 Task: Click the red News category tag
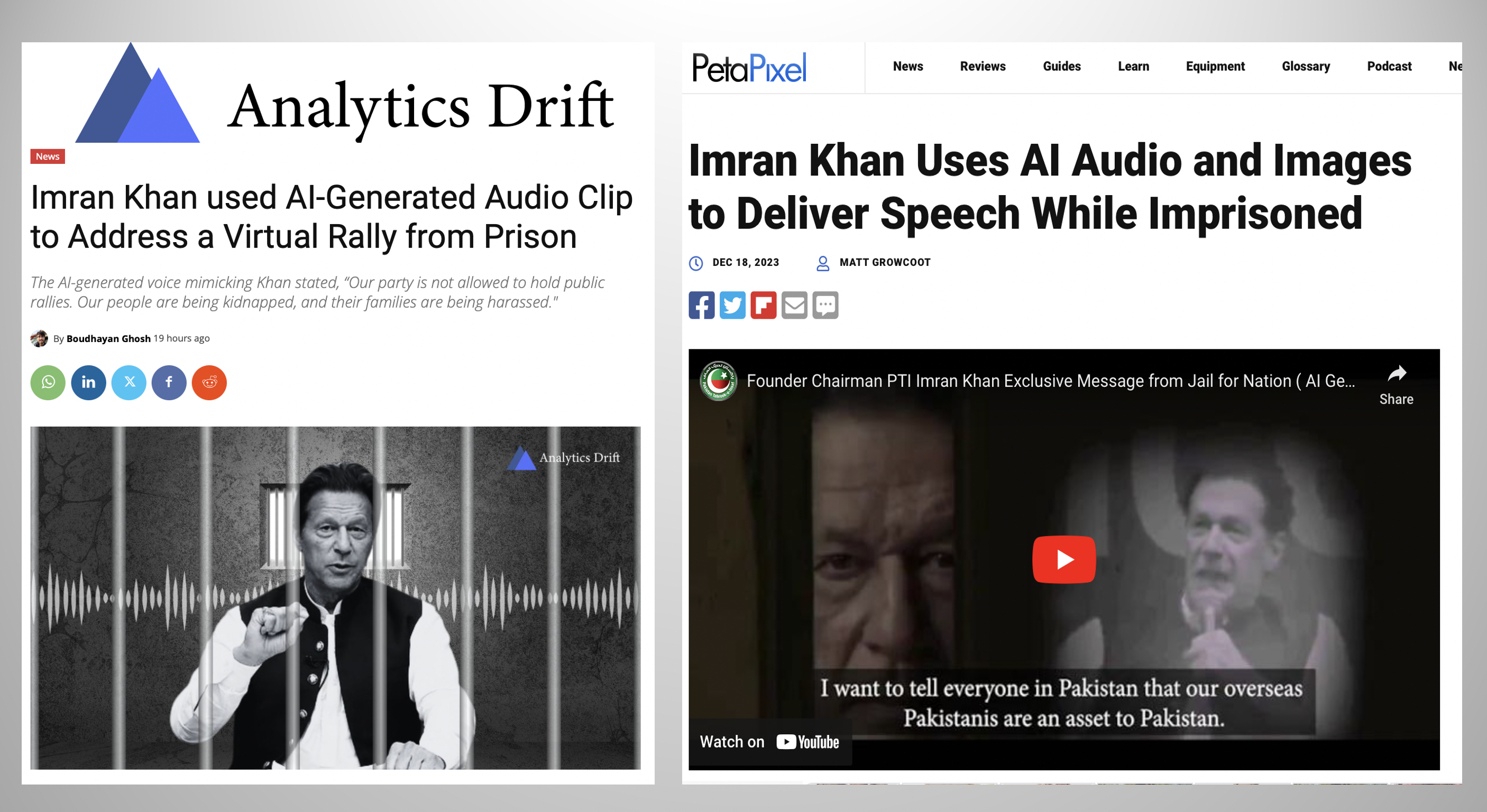click(x=48, y=156)
